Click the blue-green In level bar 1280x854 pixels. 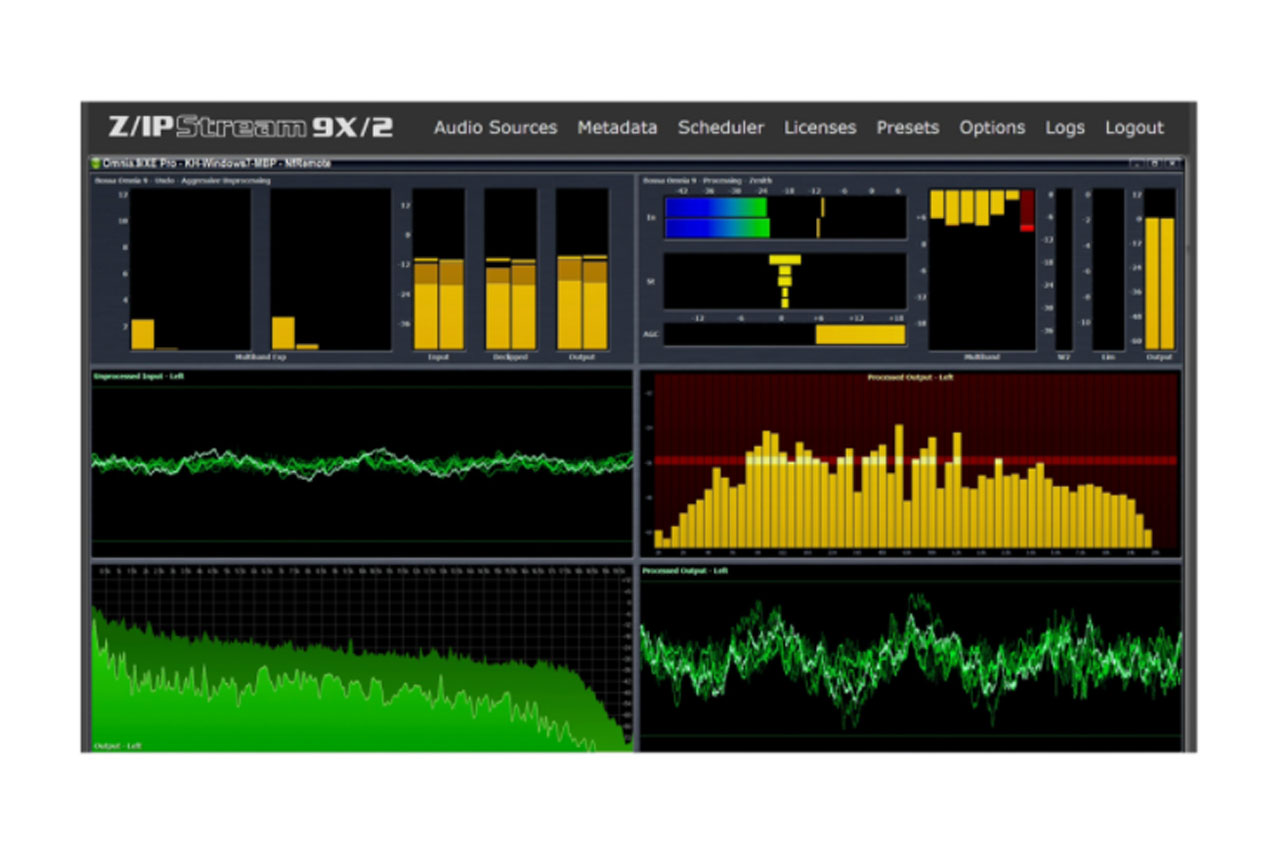point(717,217)
